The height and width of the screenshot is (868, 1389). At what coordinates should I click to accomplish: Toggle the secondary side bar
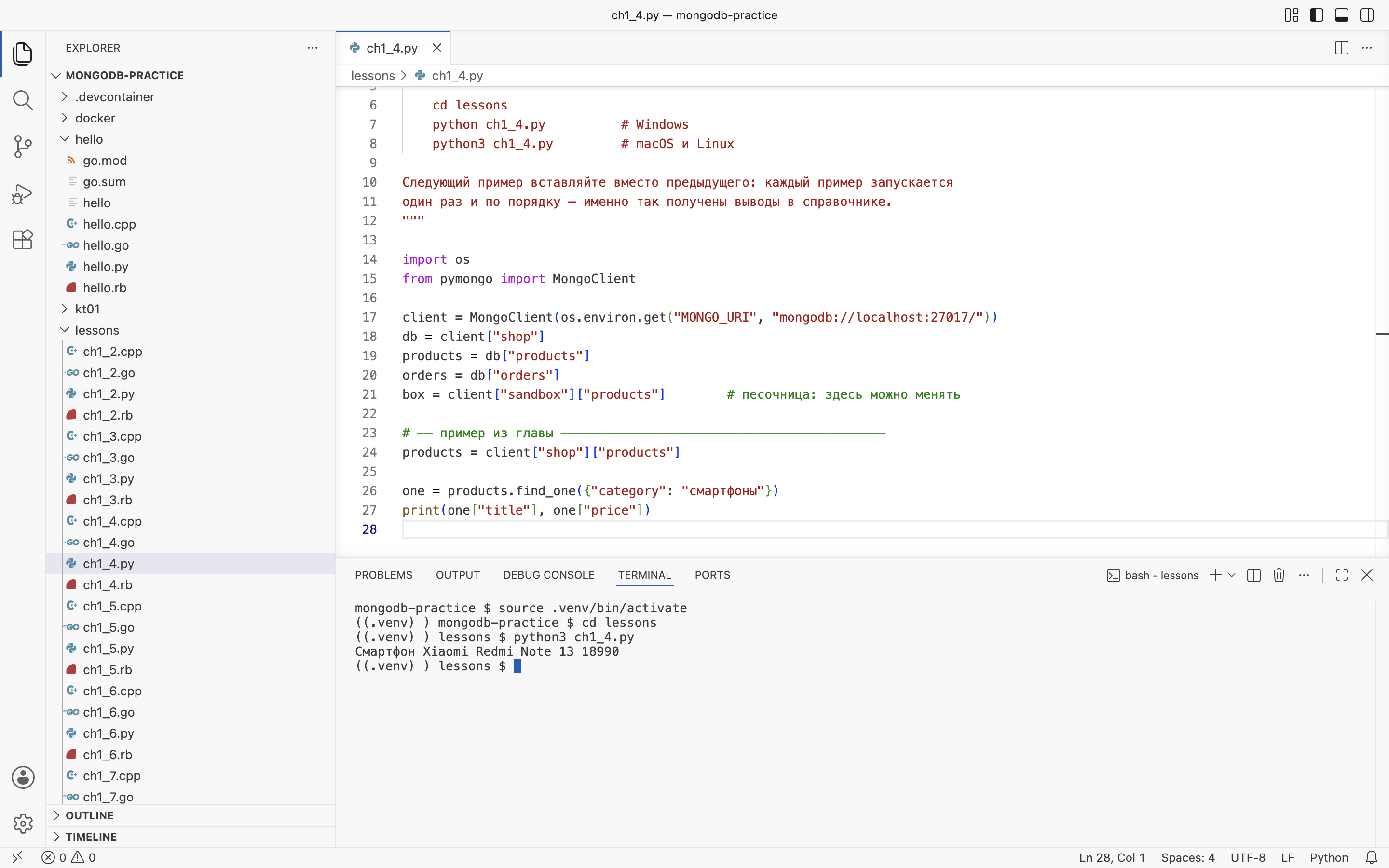[1367, 15]
